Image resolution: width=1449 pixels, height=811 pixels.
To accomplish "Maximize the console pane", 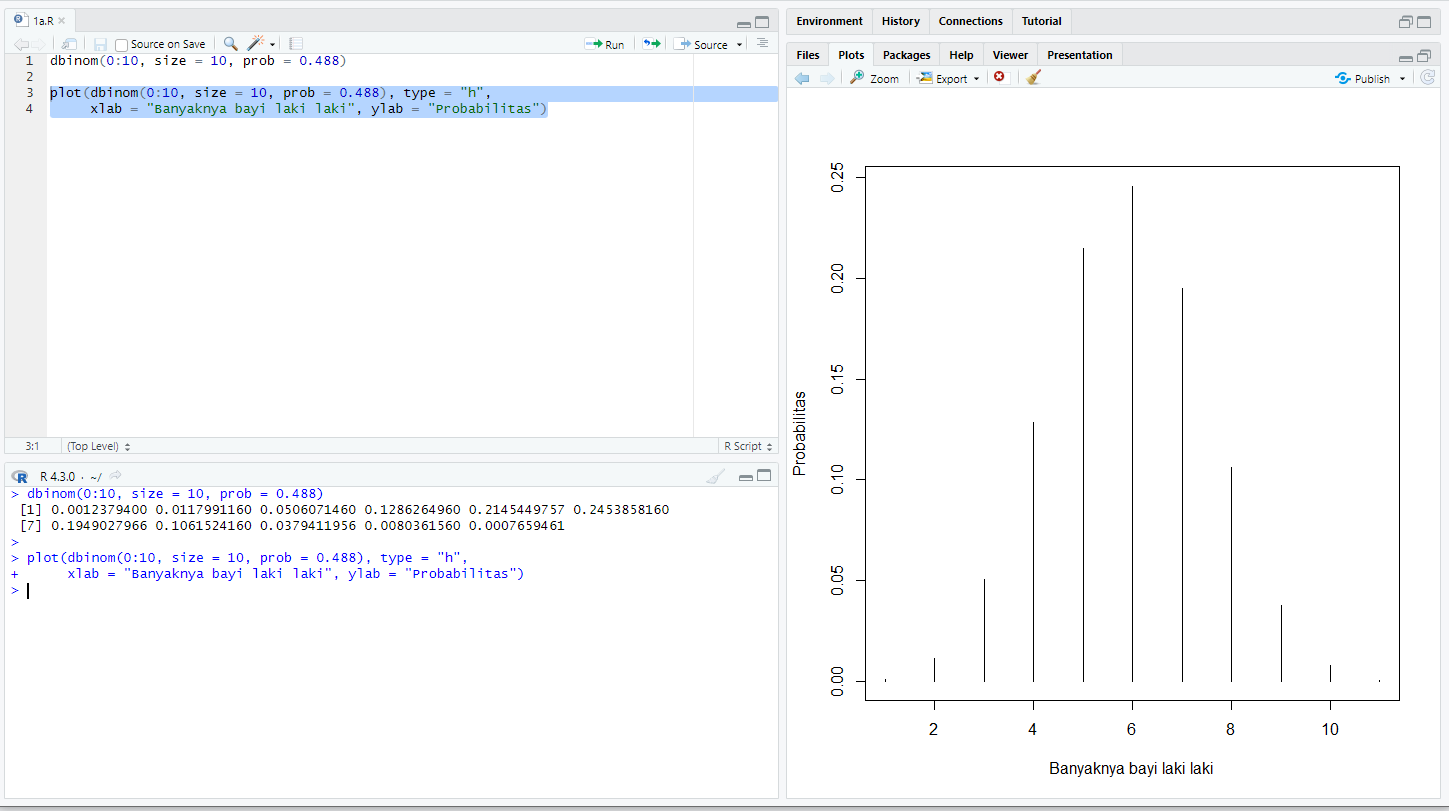I will click(x=764, y=476).
